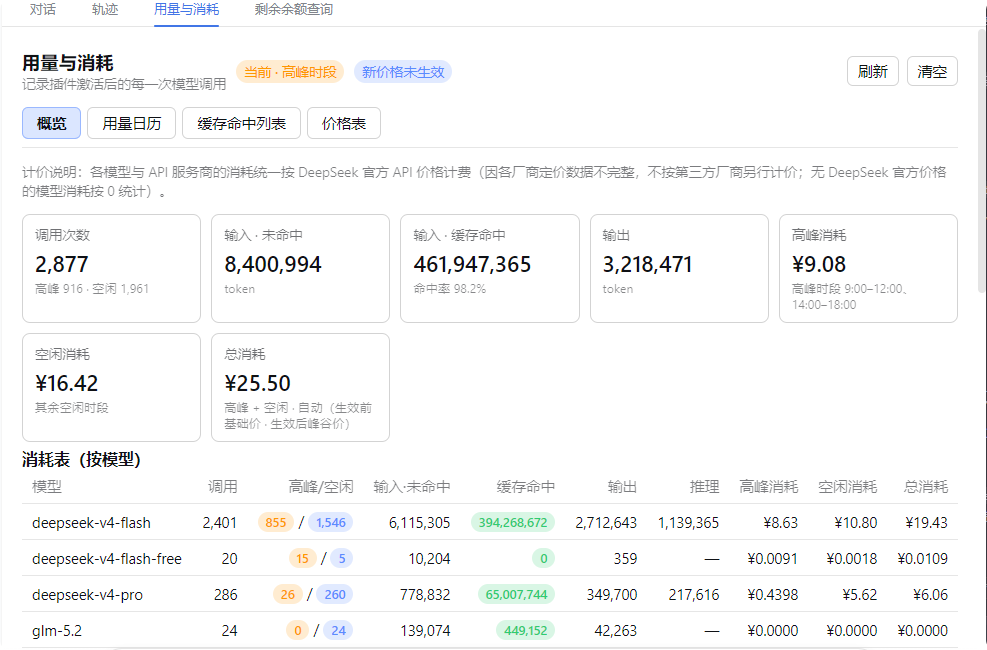Click the 缓存命中 column header
Screen dimensions: 987x650
point(525,486)
